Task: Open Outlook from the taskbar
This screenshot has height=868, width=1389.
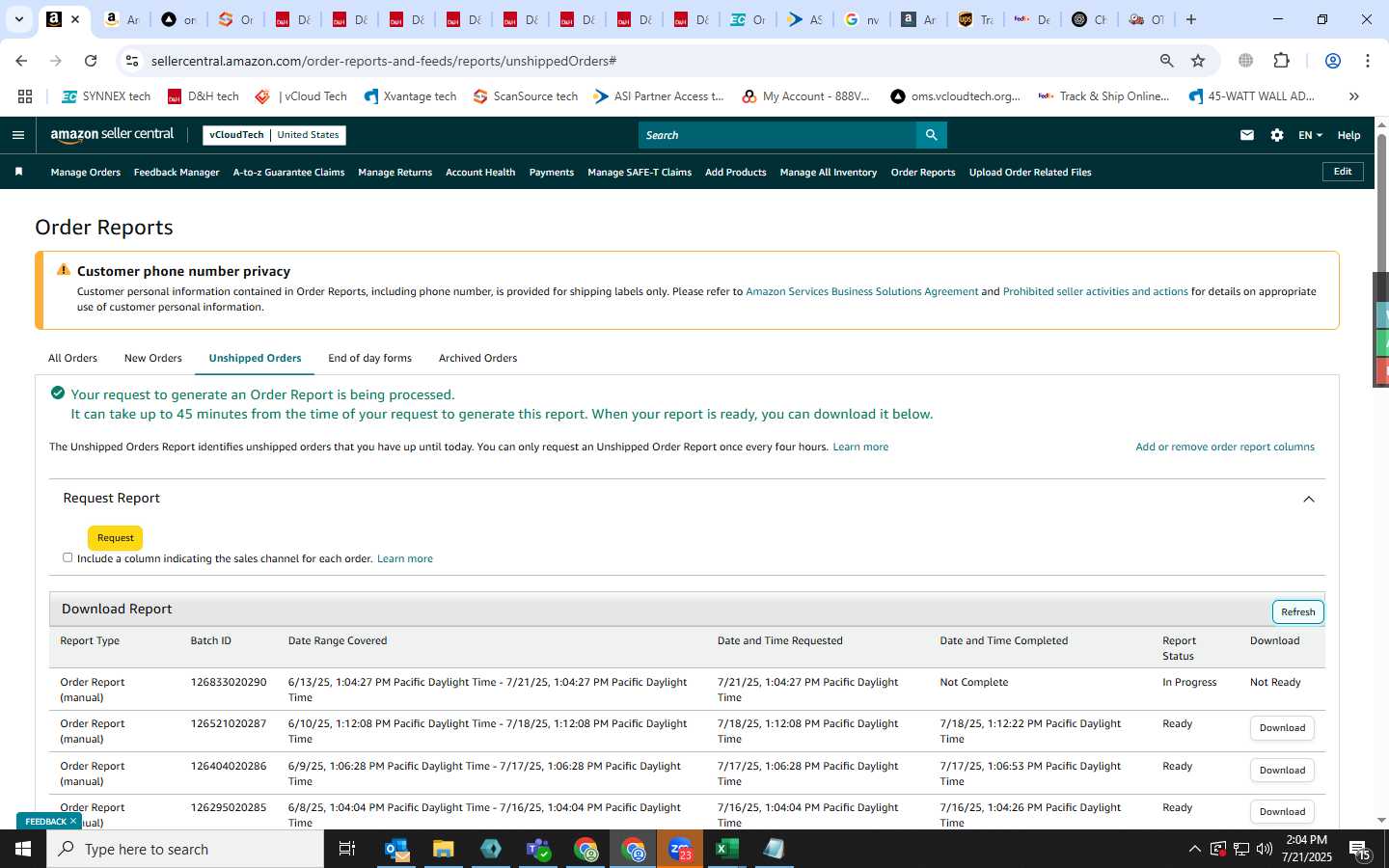Action: tap(396, 849)
